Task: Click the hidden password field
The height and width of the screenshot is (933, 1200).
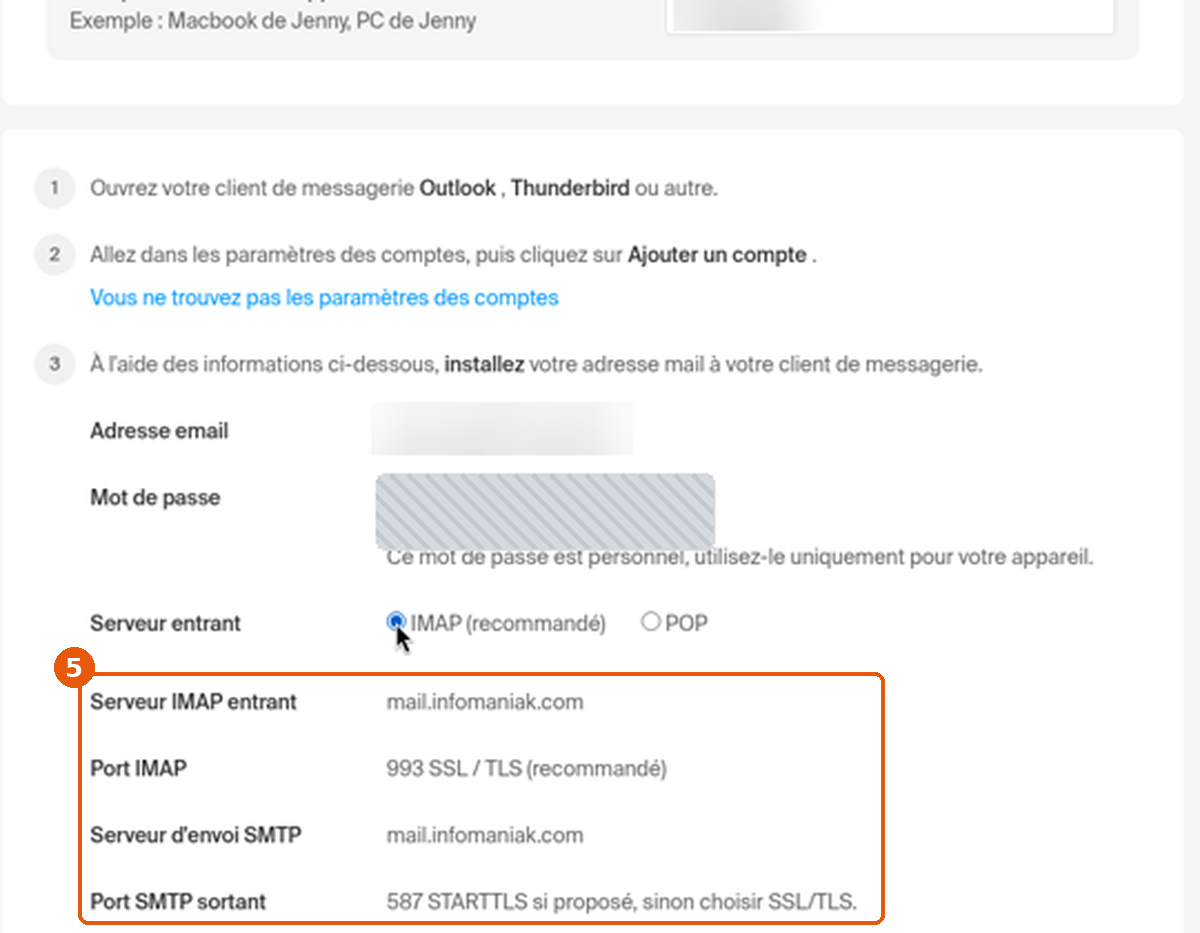Action: (x=545, y=510)
